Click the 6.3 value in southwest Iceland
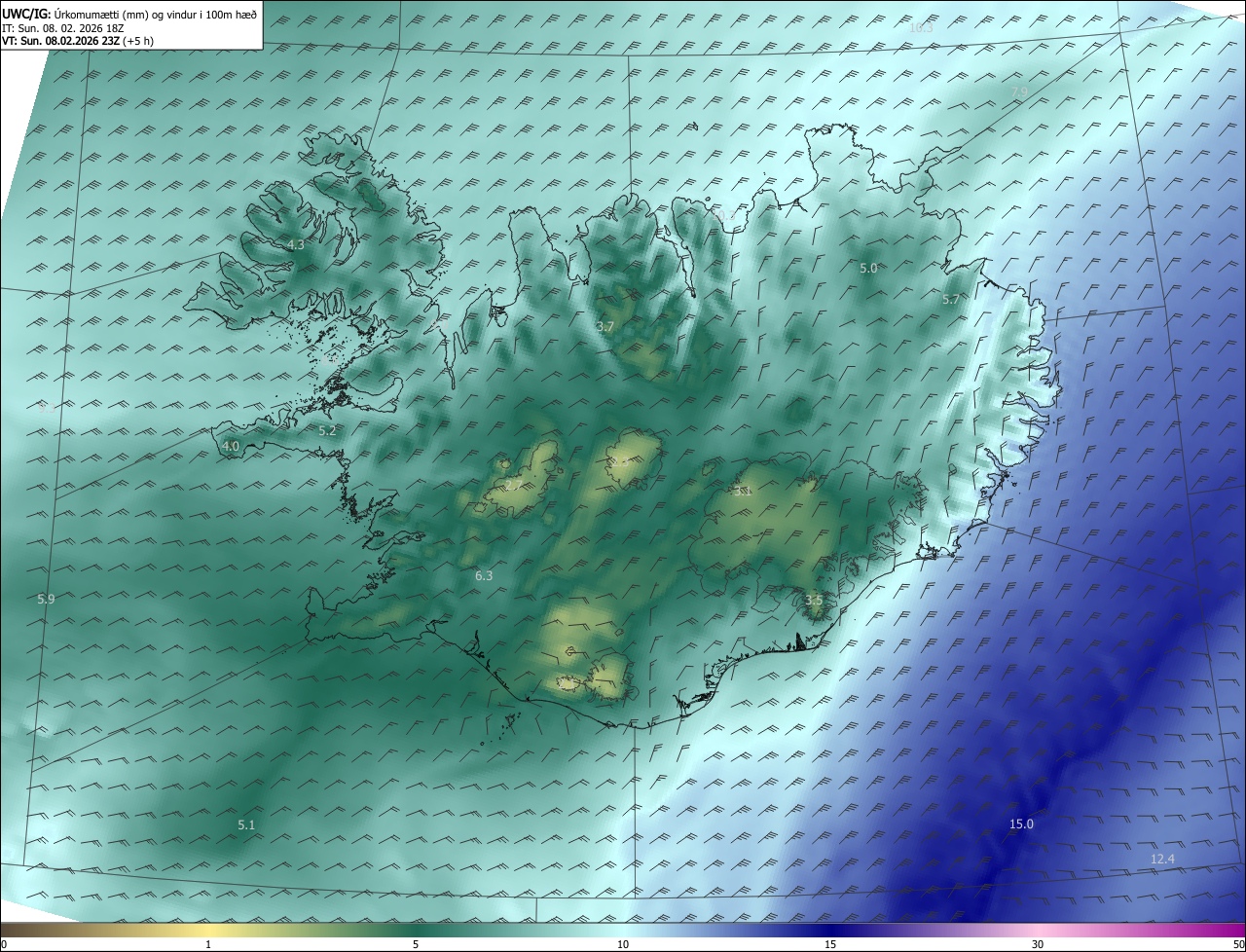This screenshot has width=1246, height=952. (x=484, y=576)
